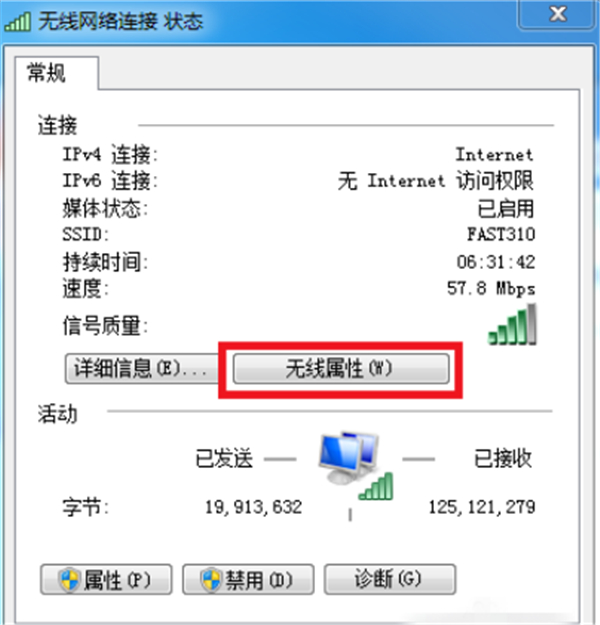This screenshot has height=625, width=600.
Task: Run 诊断(G) diagnose button
Action: pos(390,580)
